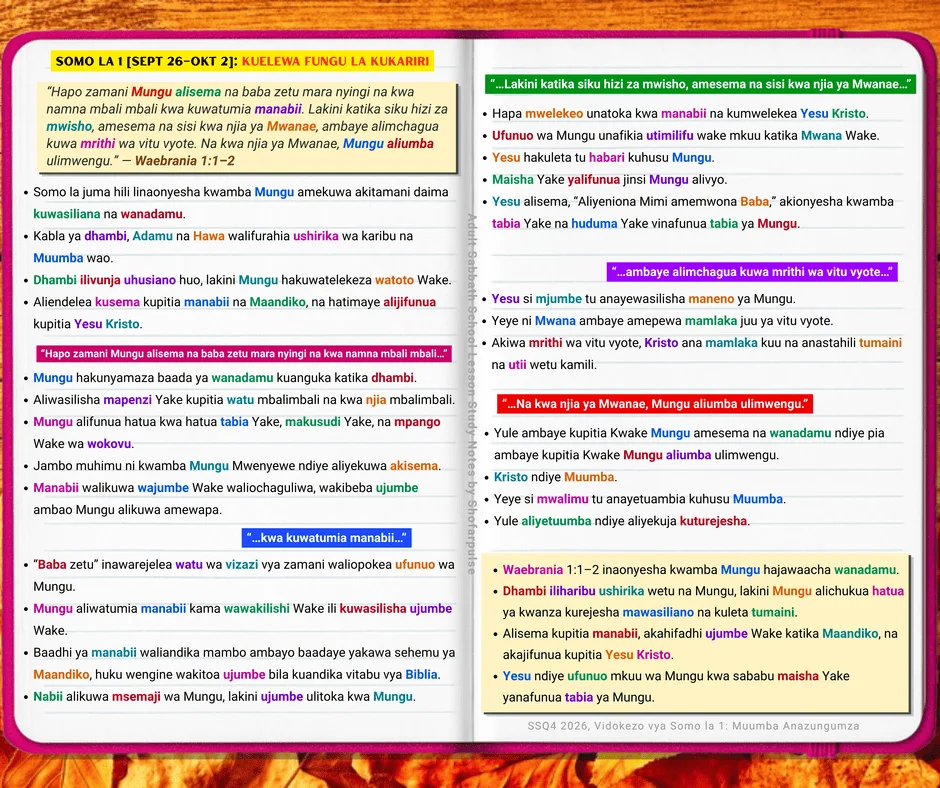
Task: Click the line "ambao Mungu alikuwa amewapa."
Action: [127, 510]
